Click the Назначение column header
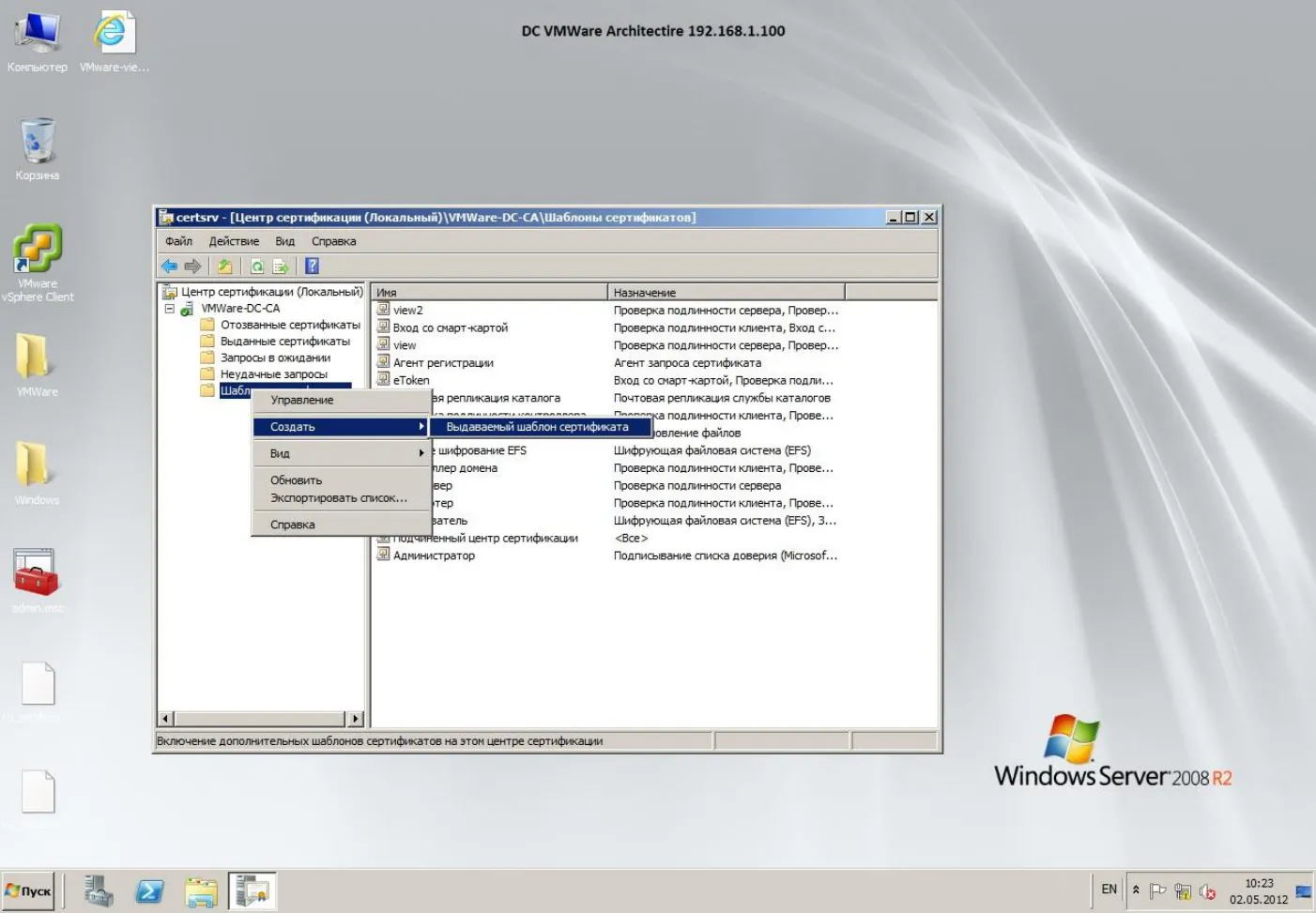The height and width of the screenshot is (913, 1316). [727, 292]
